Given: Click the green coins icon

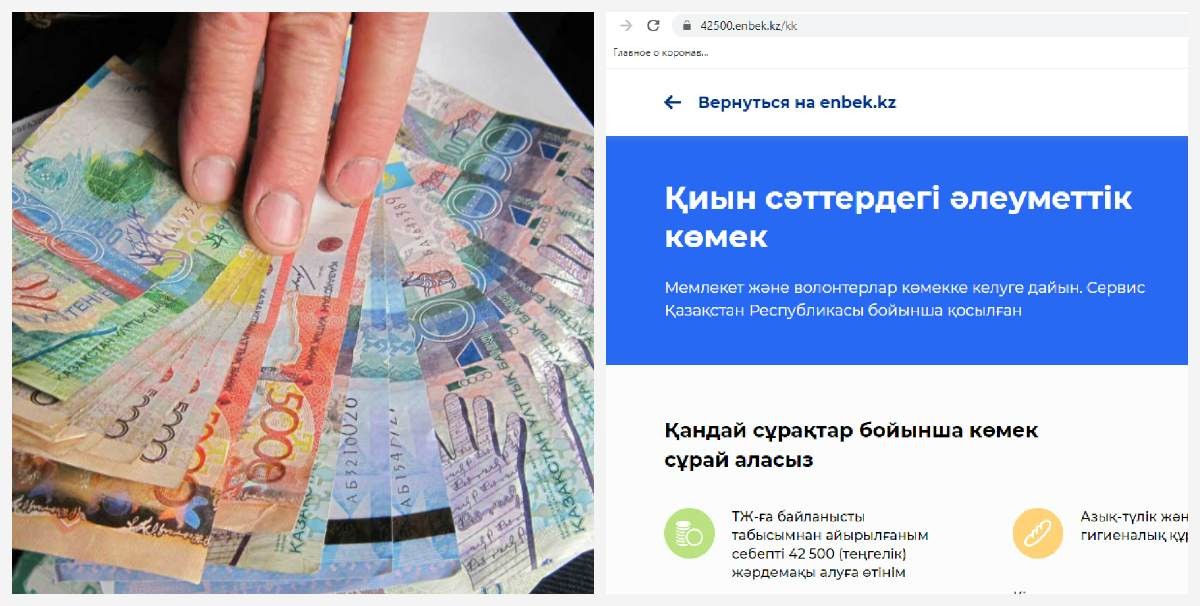Looking at the screenshot, I should click(x=689, y=533).
